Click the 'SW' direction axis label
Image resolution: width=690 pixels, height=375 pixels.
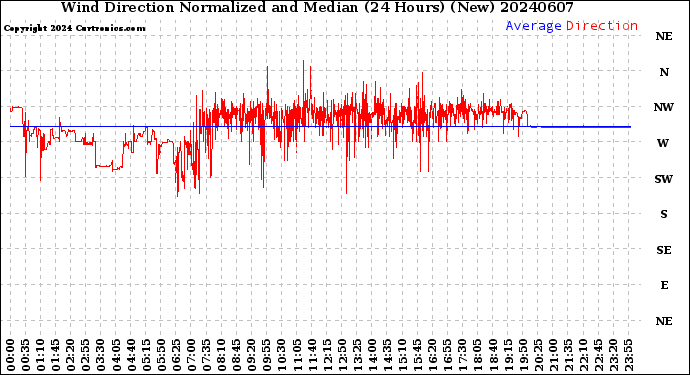tap(664, 179)
